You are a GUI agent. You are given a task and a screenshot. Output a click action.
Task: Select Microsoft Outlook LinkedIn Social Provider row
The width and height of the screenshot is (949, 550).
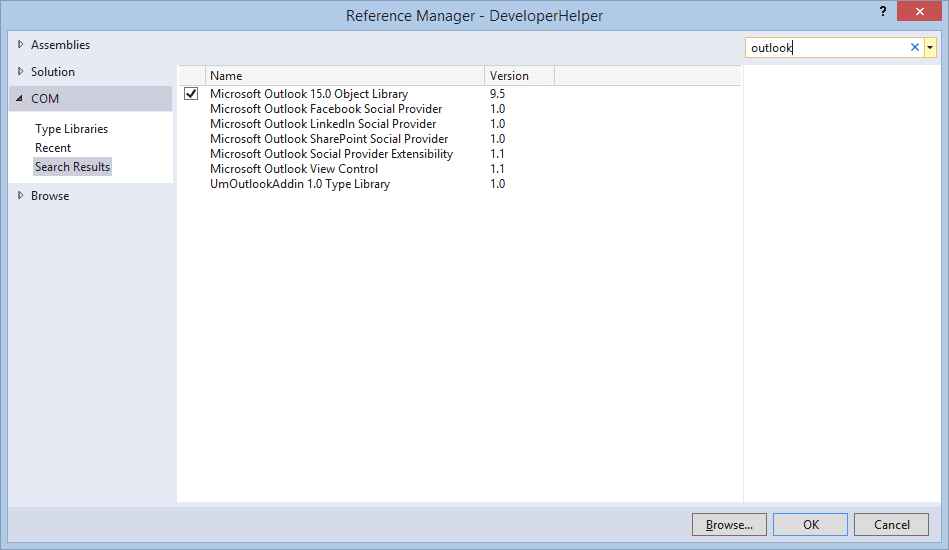pyautogui.click(x=460, y=124)
